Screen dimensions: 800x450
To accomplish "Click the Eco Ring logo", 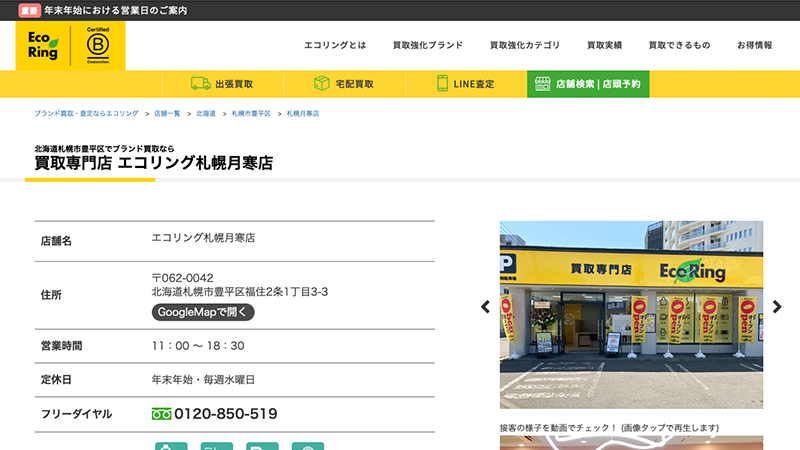I will click(x=43, y=46).
